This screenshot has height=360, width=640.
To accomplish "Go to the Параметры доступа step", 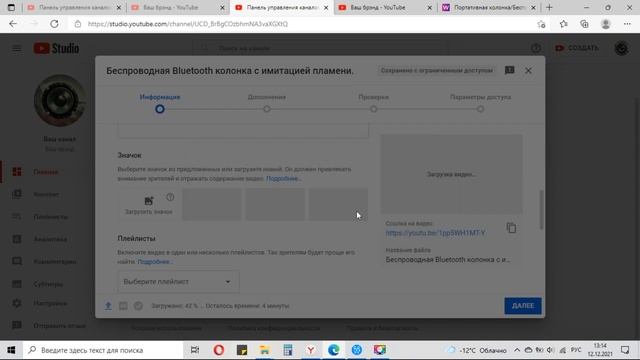I will tap(480, 103).
